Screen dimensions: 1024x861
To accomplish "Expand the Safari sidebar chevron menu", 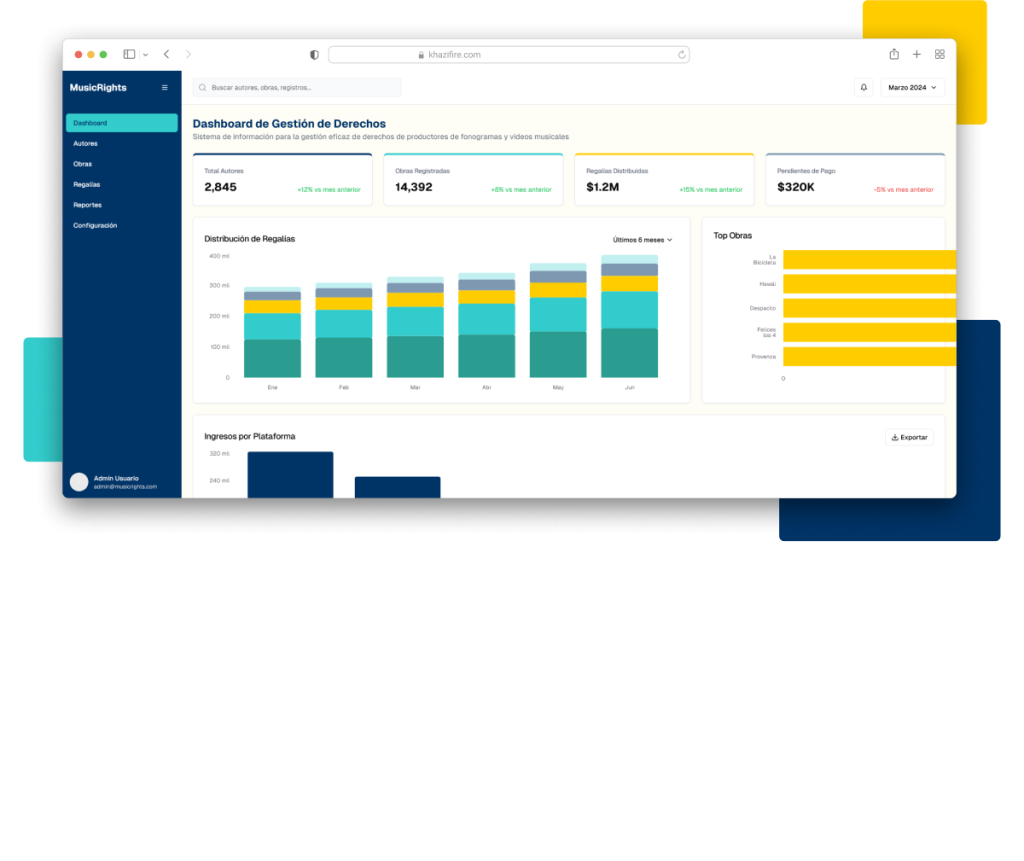I will 146,54.
